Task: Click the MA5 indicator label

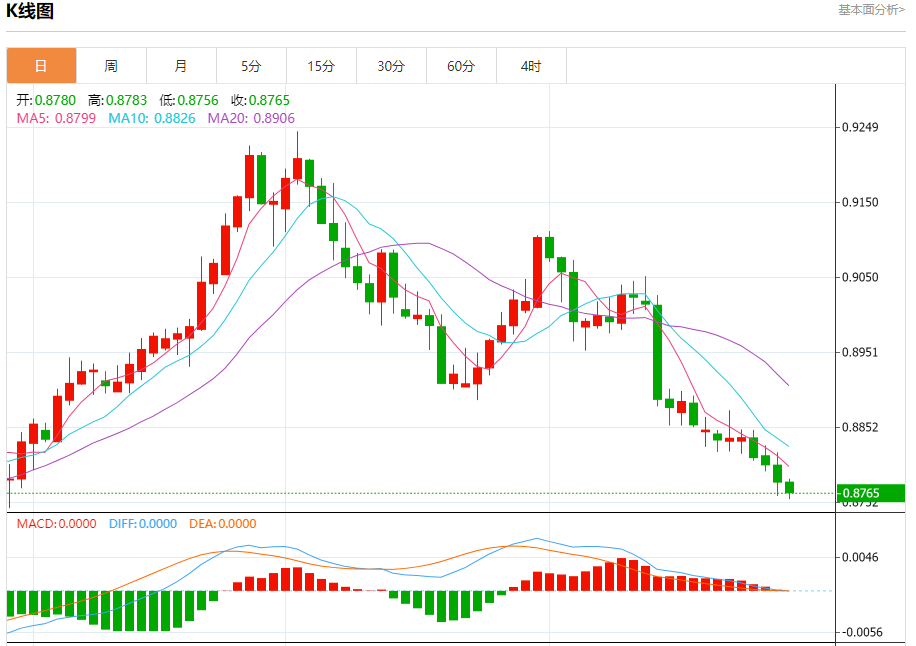Action: [56, 118]
